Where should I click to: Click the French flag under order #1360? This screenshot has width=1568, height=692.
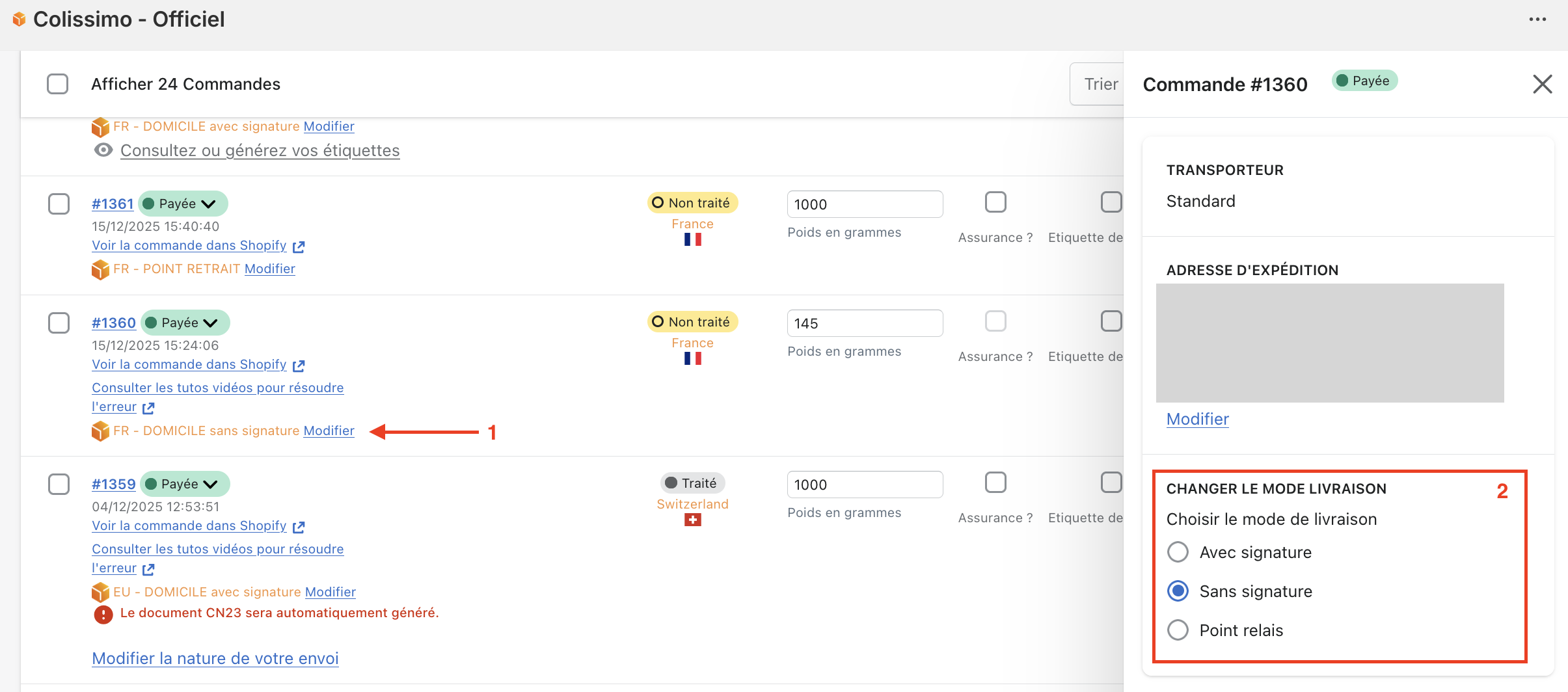coord(692,358)
